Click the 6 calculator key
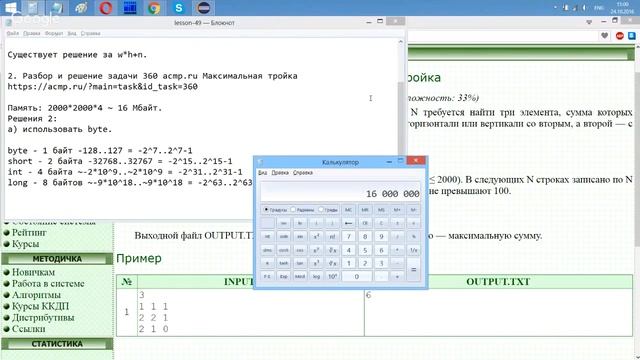The width and height of the screenshot is (640, 360). coord(381,250)
